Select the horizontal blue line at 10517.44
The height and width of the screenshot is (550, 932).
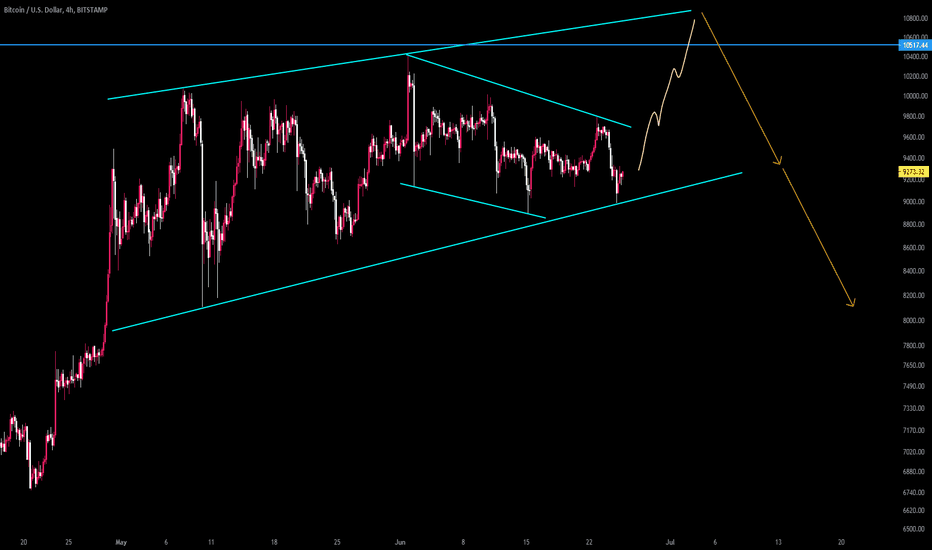pos(448,45)
